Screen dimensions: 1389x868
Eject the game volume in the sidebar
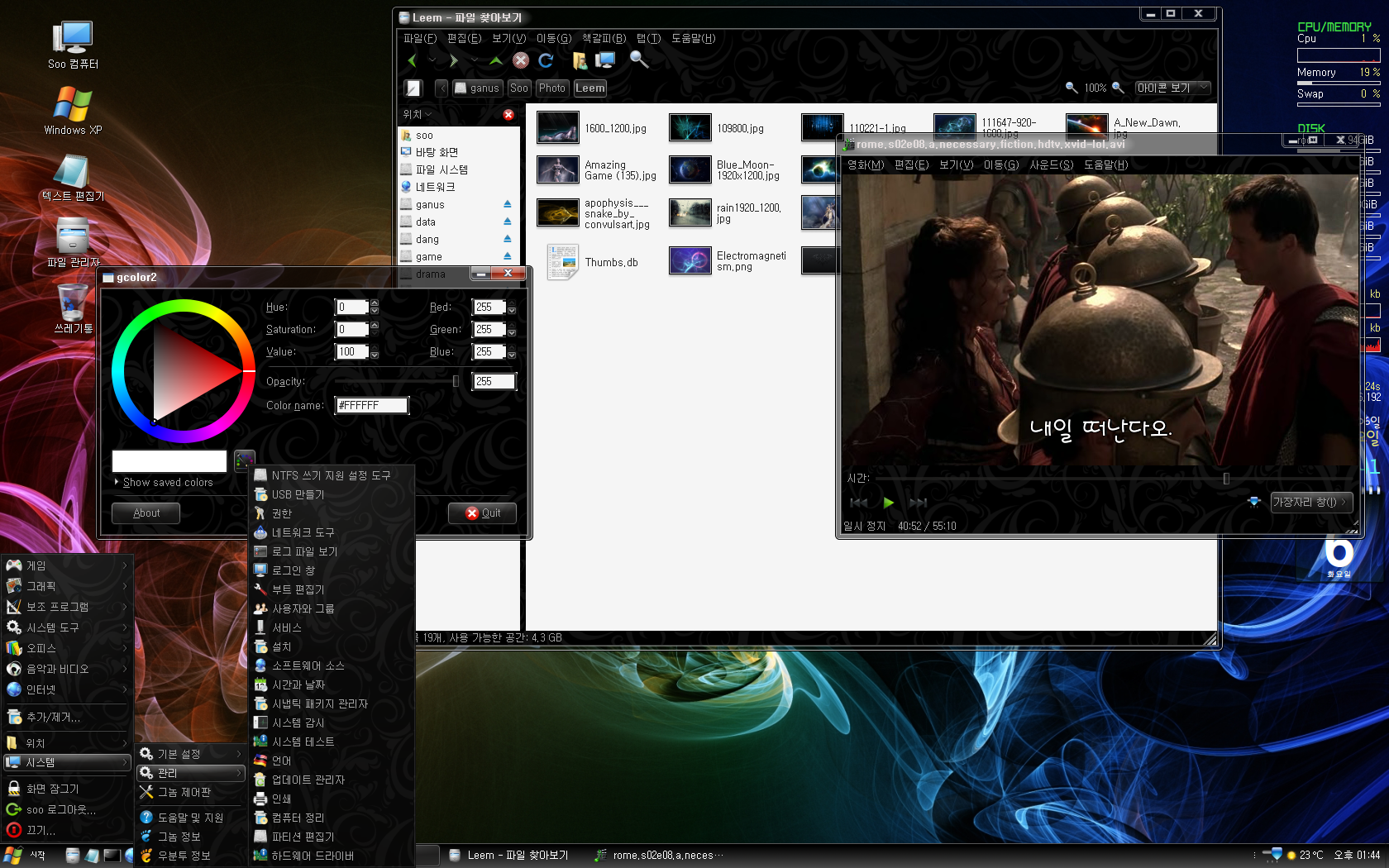(508, 256)
